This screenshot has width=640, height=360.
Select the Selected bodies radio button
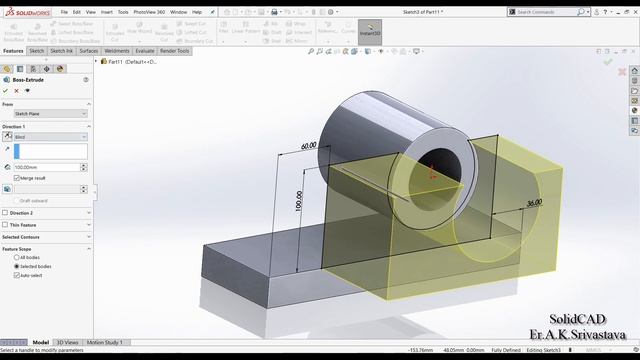point(17,266)
